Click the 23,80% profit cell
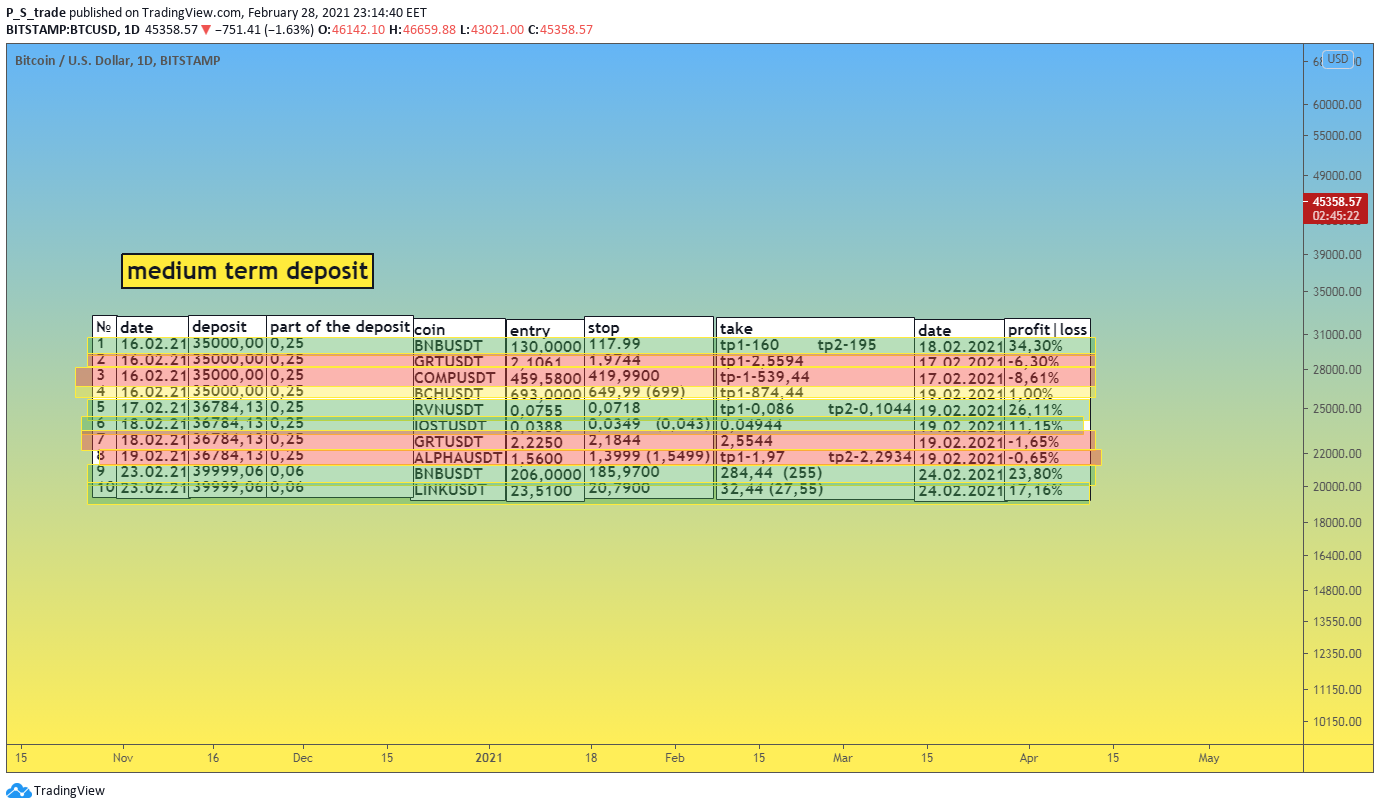This screenshot has width=1380, height=809. 1035,474
